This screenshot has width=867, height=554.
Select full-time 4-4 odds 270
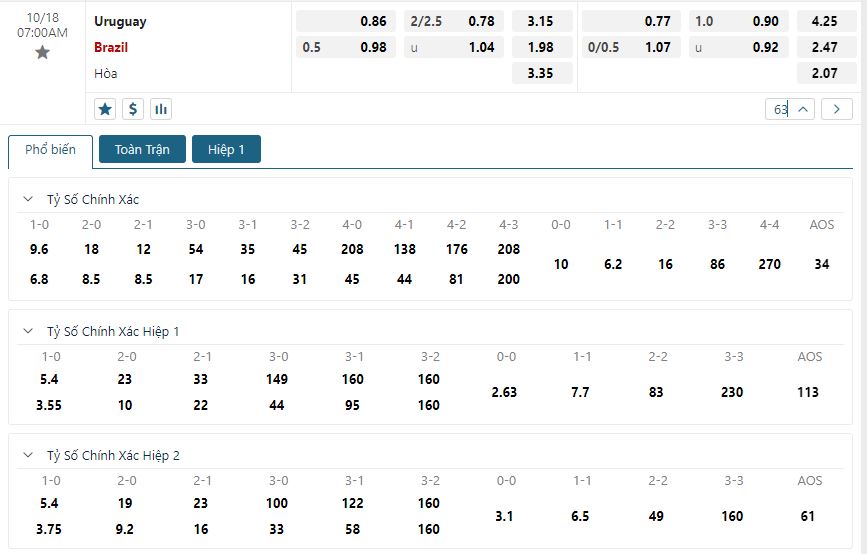coord(769,264)
